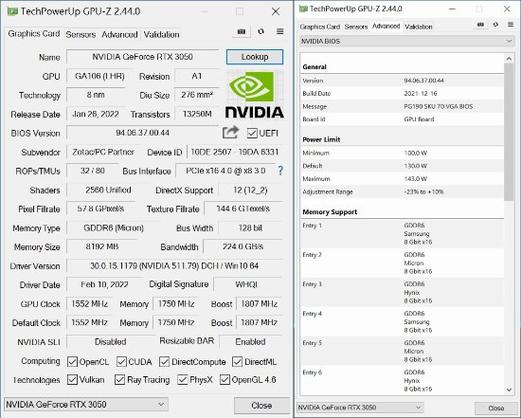The image size is (521, 418).
Task: Click the refresh icon in right window
Action: [496, 25]
